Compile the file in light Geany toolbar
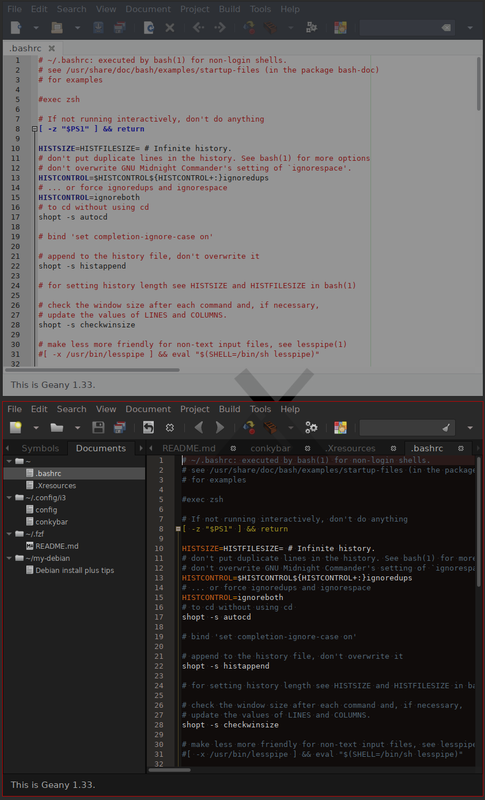The image size is (485, 800). (249, 28)
